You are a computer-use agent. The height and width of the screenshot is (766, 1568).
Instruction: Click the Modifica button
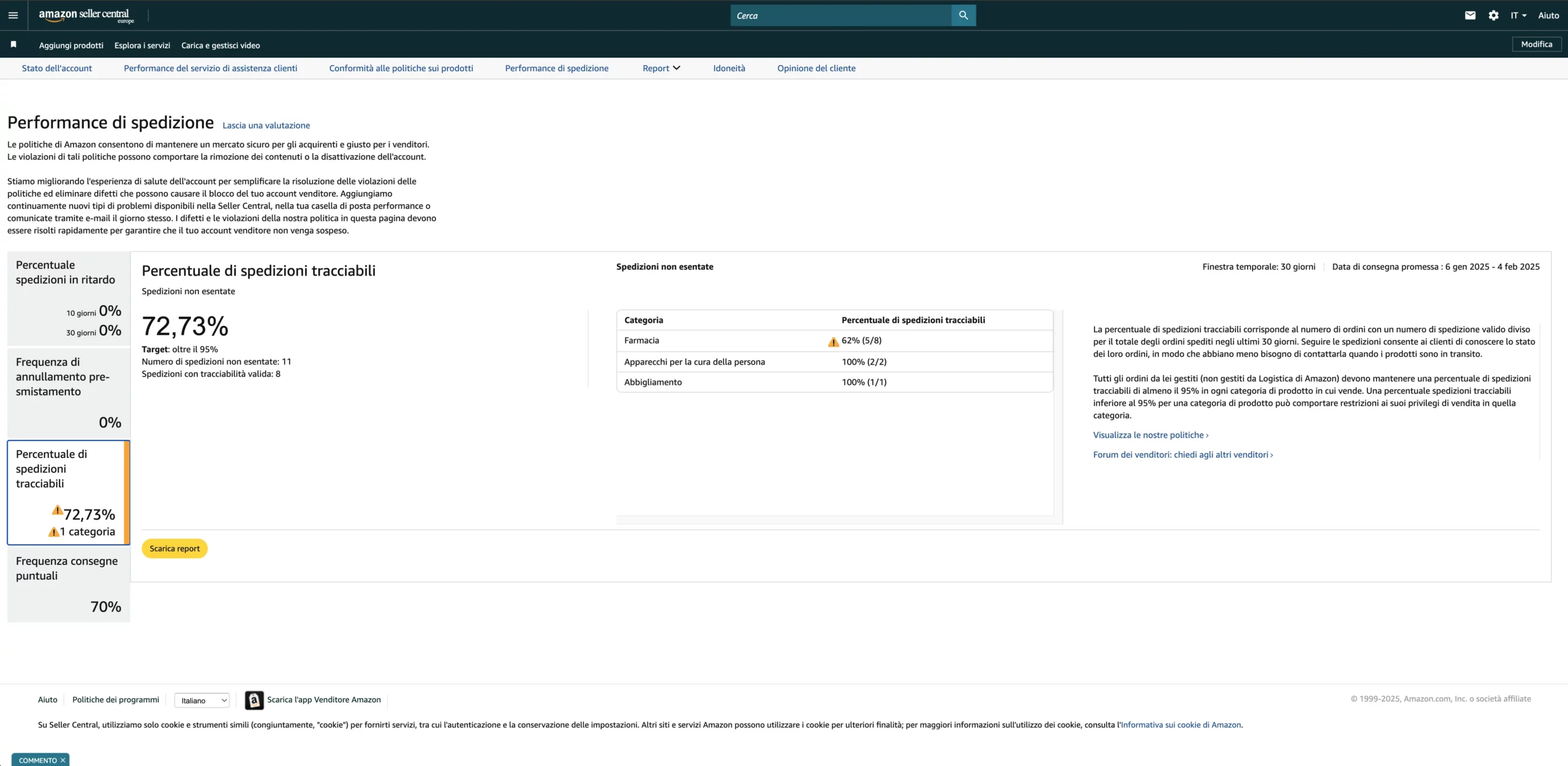1536,44
